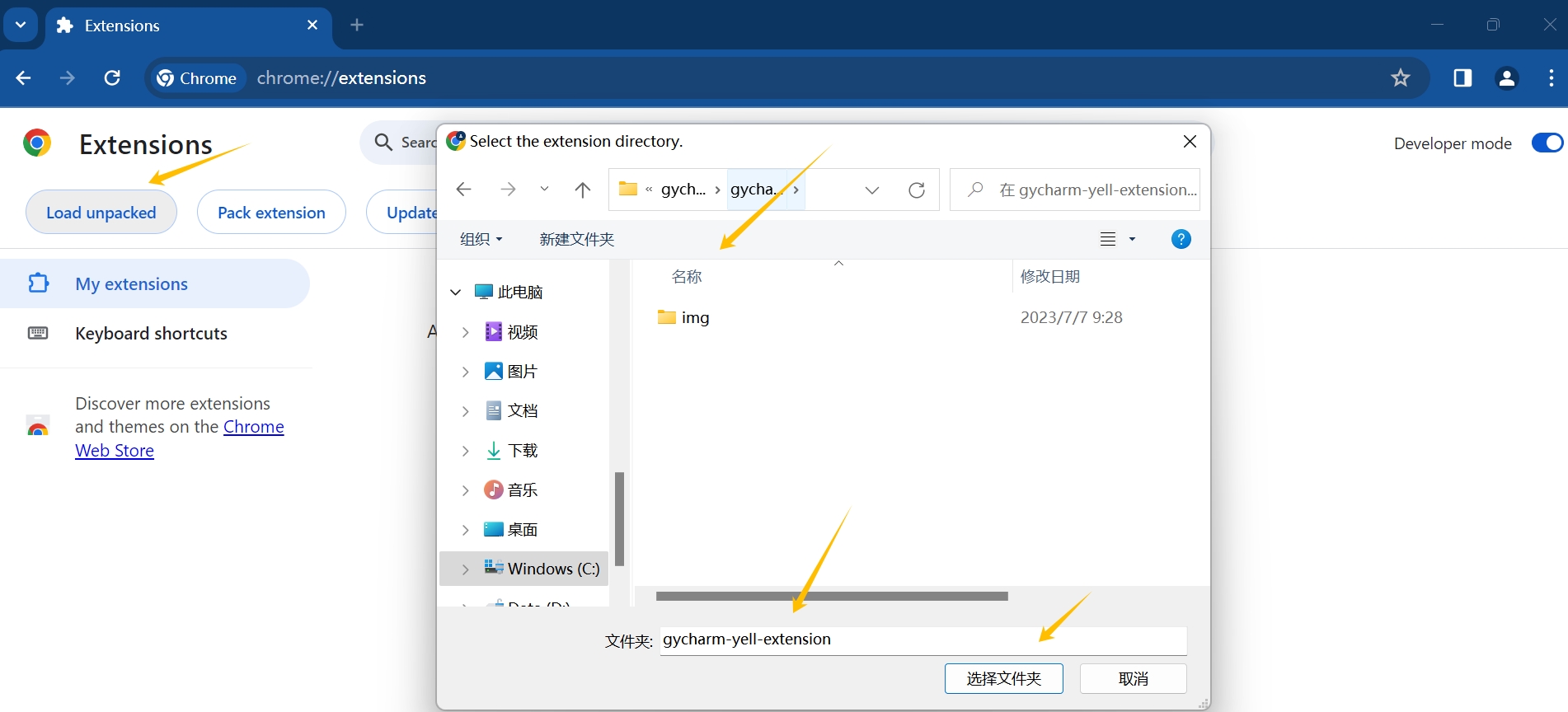Expand the address path history dropdown

(x=872, y=190)
